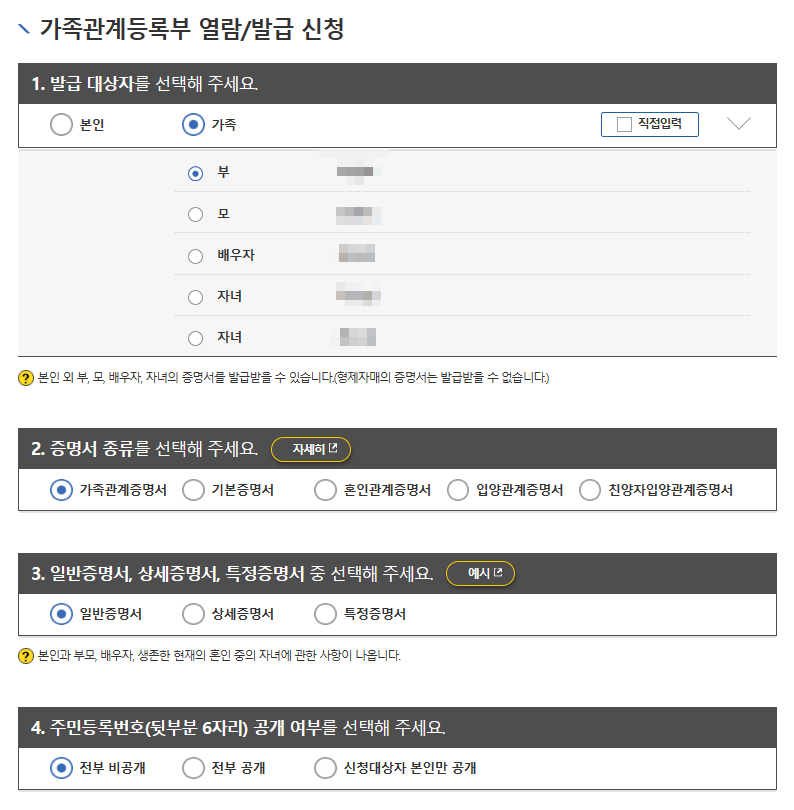Choose 친양자입양관계증명서 as the certificate type
This screenshot has width=794, height=810.
(589, 489)
